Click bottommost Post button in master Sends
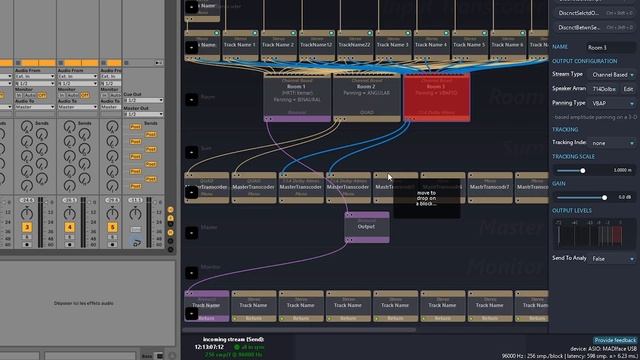The image size is (640, 360). pos(136,186)
